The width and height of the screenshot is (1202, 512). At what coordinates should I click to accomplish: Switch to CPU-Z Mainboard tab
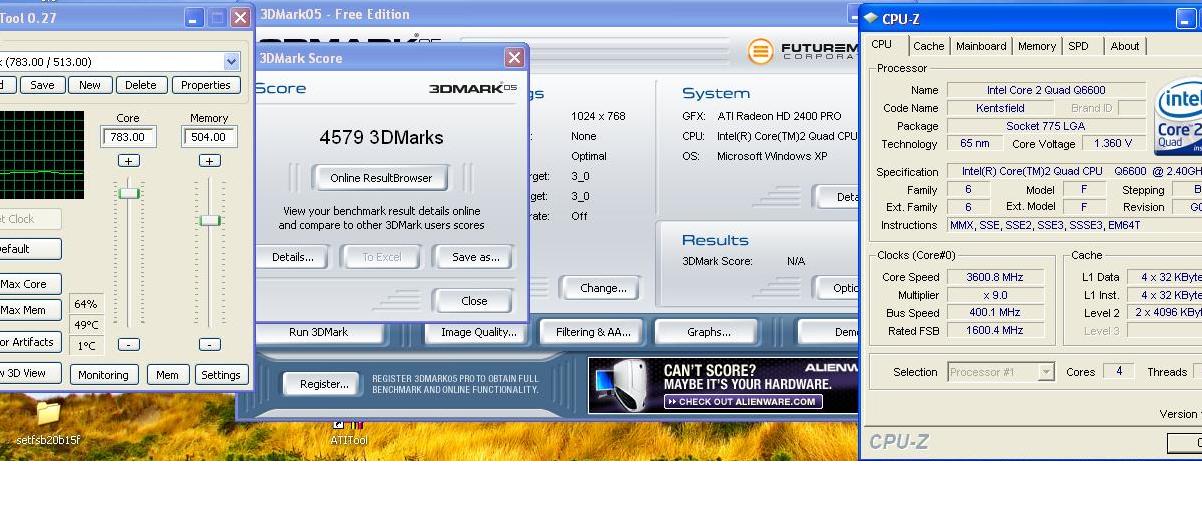pyautogui.click(x=981, y=46)
